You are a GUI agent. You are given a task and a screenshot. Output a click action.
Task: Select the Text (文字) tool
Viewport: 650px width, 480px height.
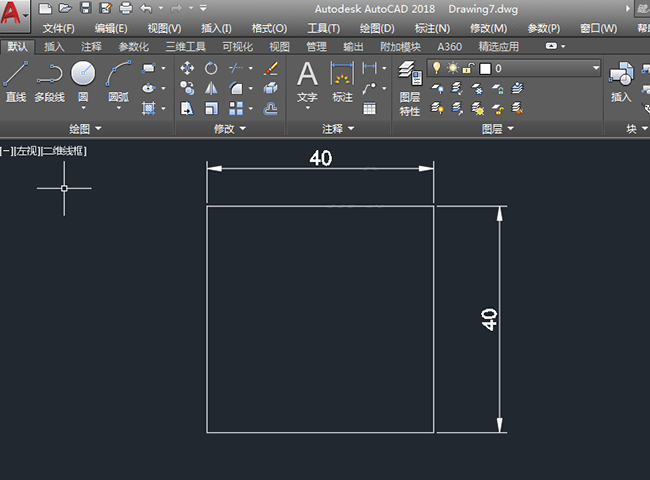click(x=307, y=82)
